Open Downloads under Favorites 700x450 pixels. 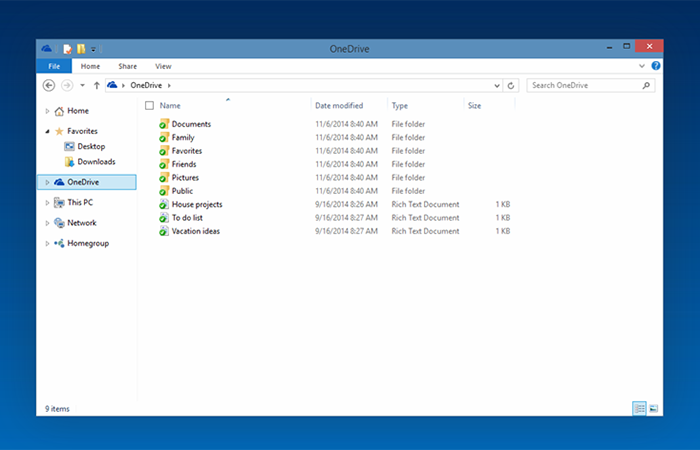click(x=96, y=162)
